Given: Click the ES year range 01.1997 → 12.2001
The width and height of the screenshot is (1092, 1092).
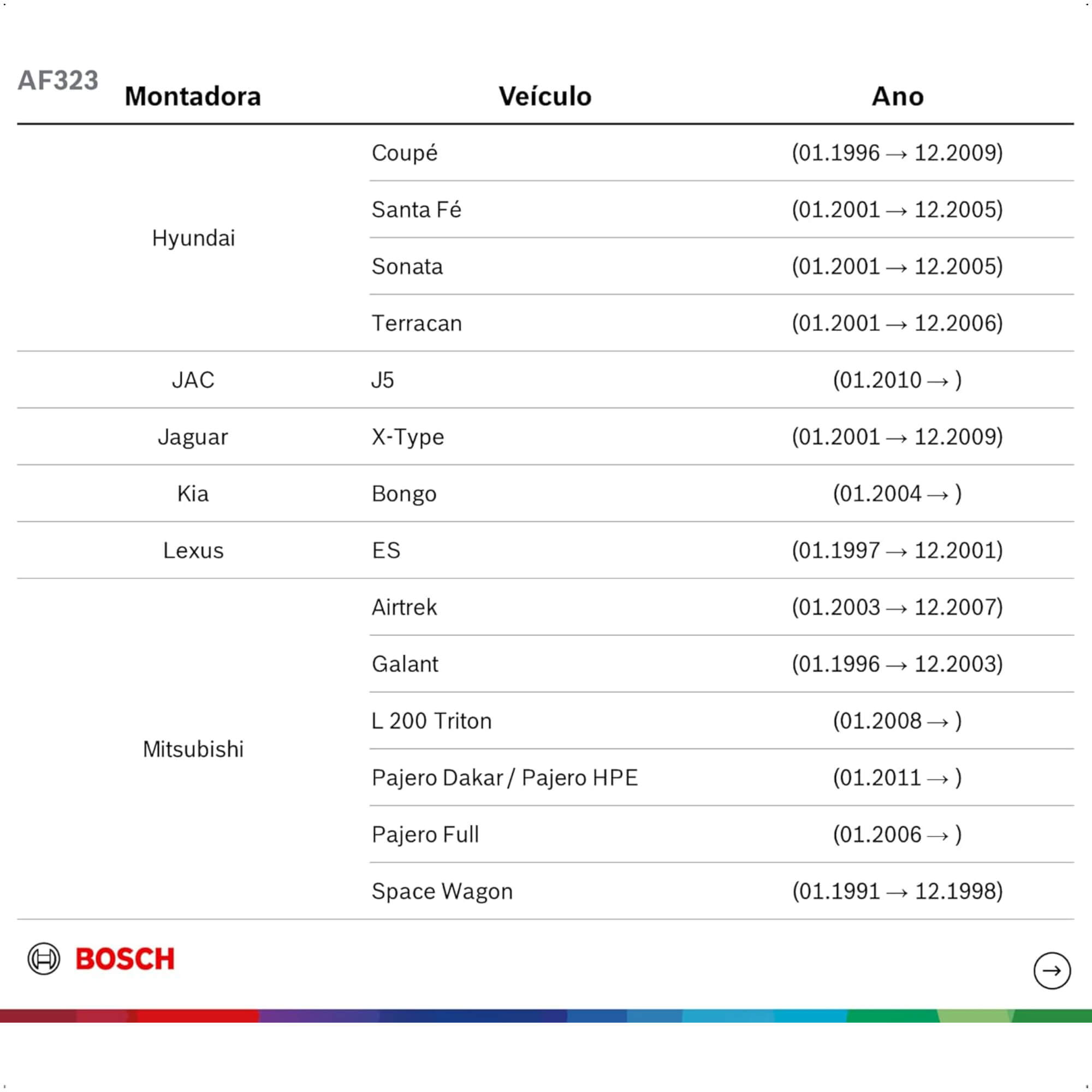Looking at the screenshot, I should click(x=898, y=550).
